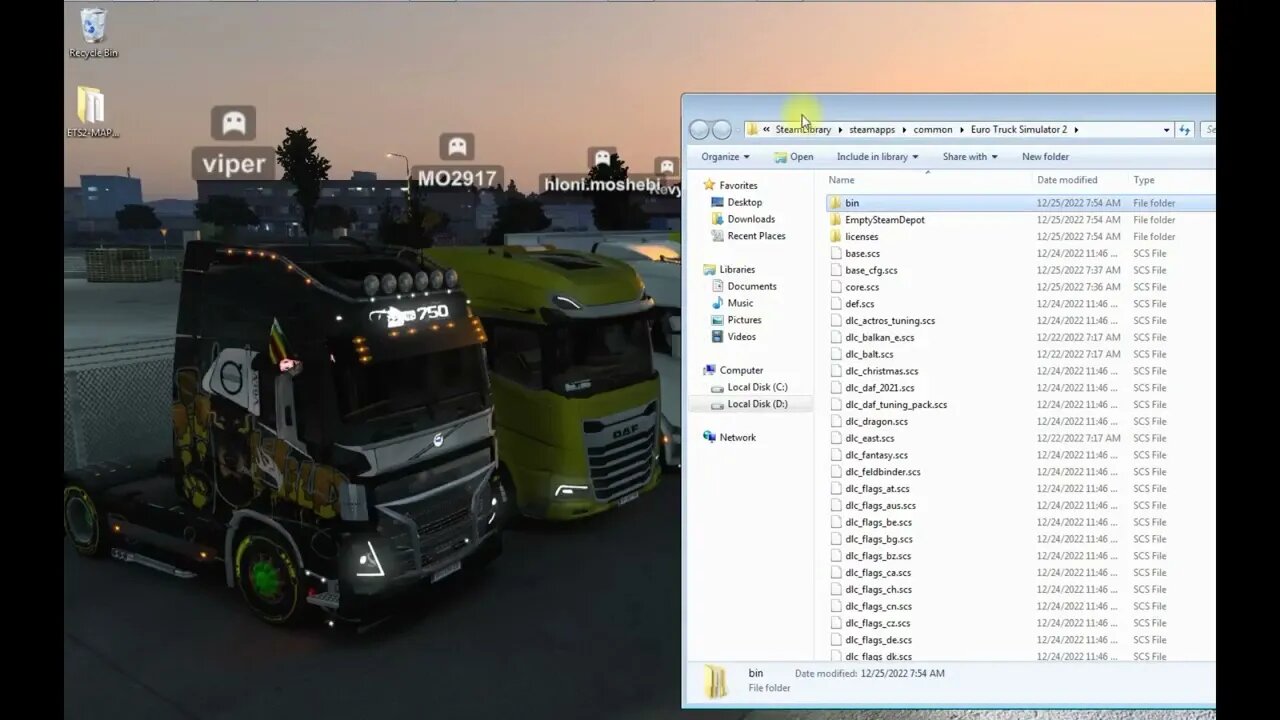Expand the Share with menu
The image size is (1280, 720).
[970, 157]
